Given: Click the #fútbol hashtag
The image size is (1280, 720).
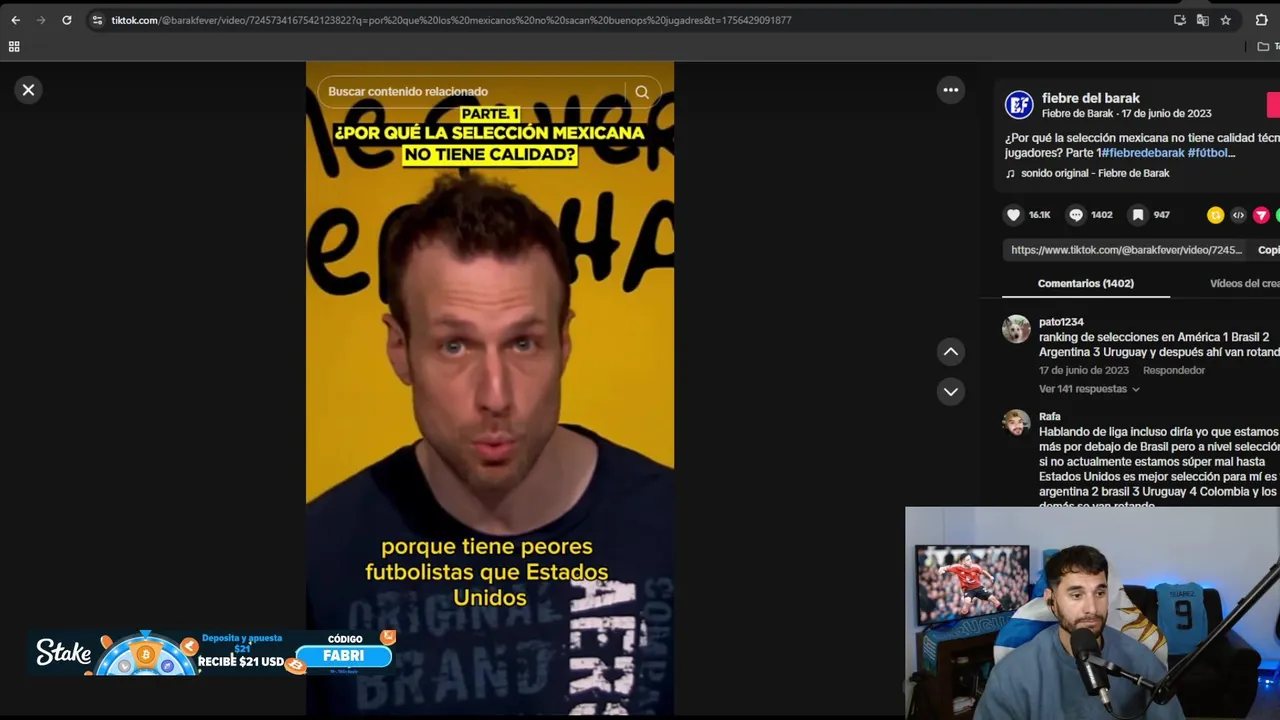Looking at the screenshot, I should coord(1211,153).
